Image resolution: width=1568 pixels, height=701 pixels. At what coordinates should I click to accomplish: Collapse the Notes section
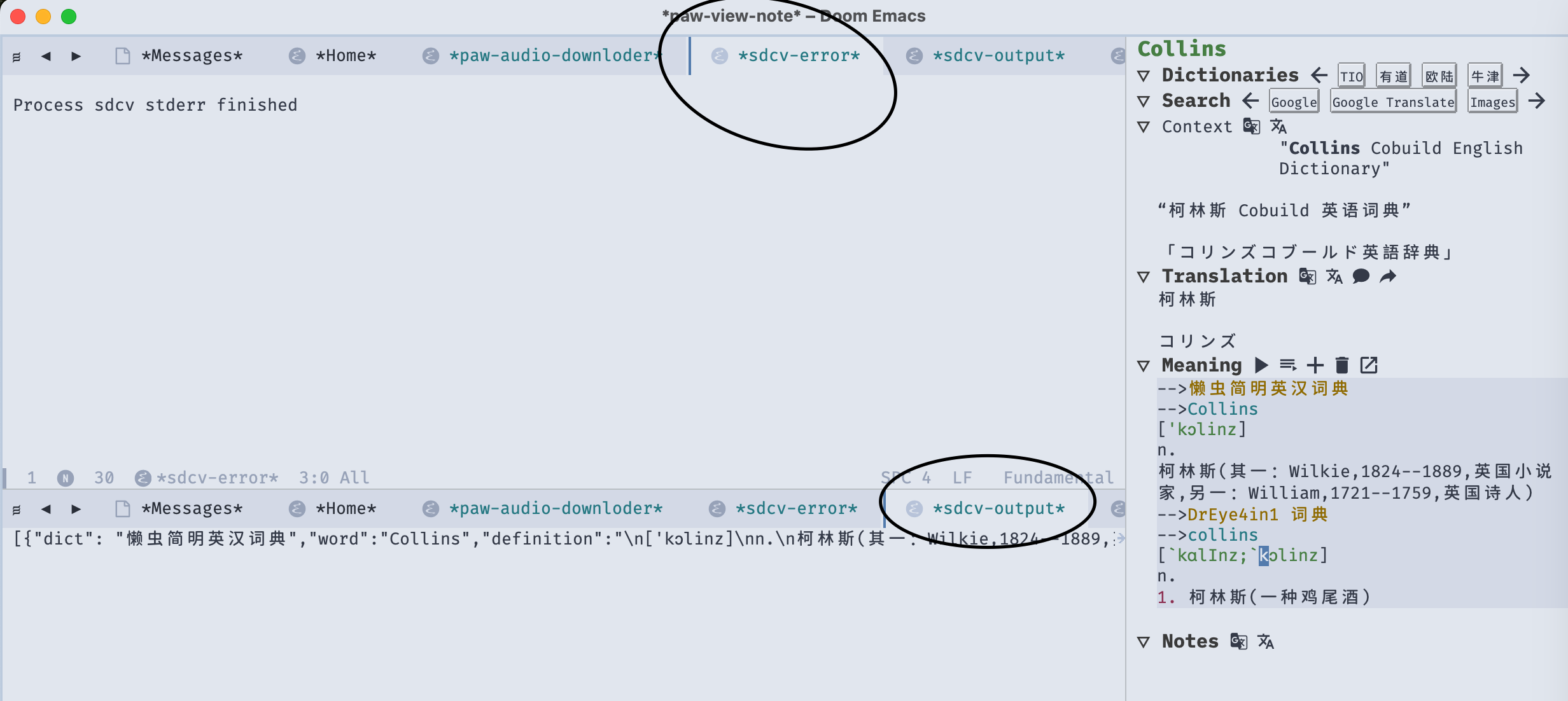[1144, 642]
